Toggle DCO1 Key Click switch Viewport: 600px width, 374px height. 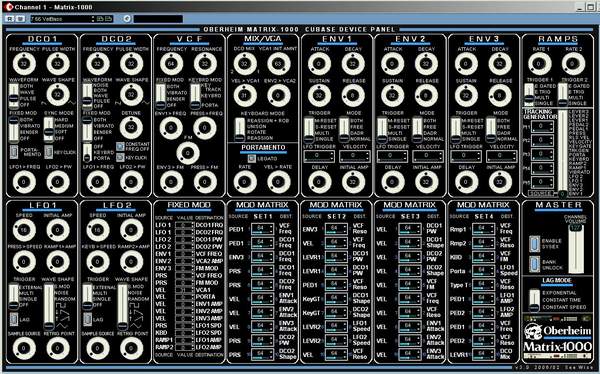[x=48, y=152]
